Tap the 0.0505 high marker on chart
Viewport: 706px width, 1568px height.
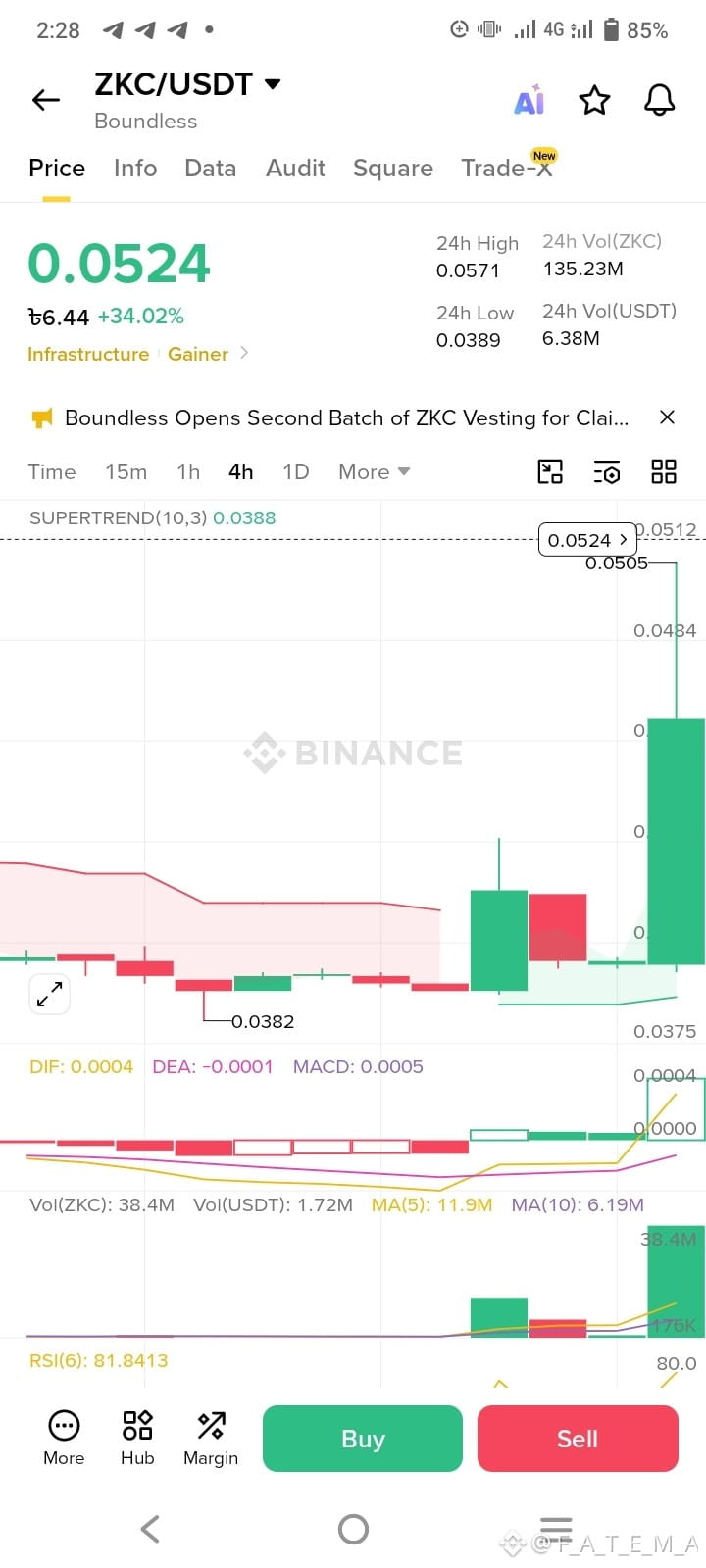coord(617,563)
